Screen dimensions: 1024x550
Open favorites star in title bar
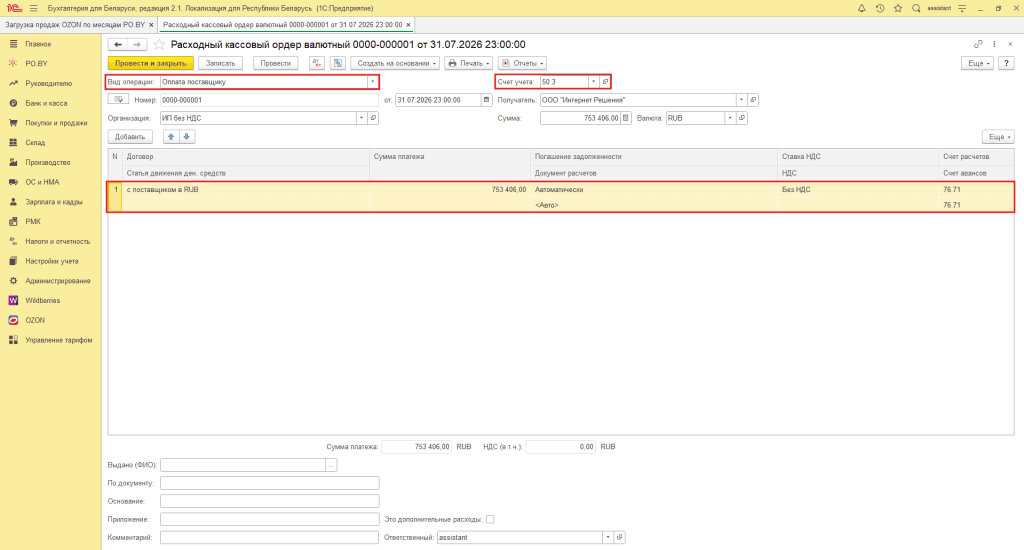(898, 8)
